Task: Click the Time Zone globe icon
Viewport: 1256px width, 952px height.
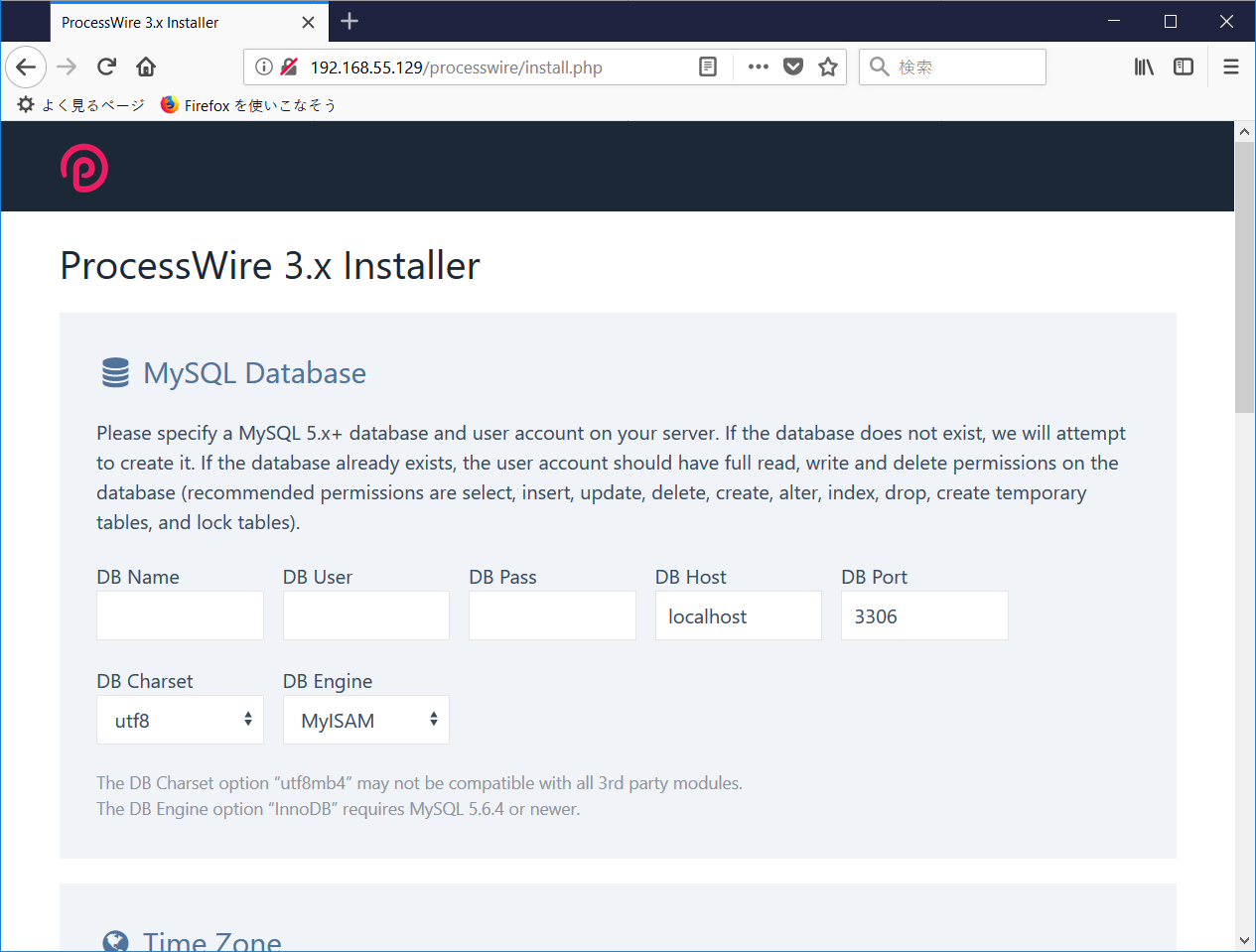Action: pos(115,941)
